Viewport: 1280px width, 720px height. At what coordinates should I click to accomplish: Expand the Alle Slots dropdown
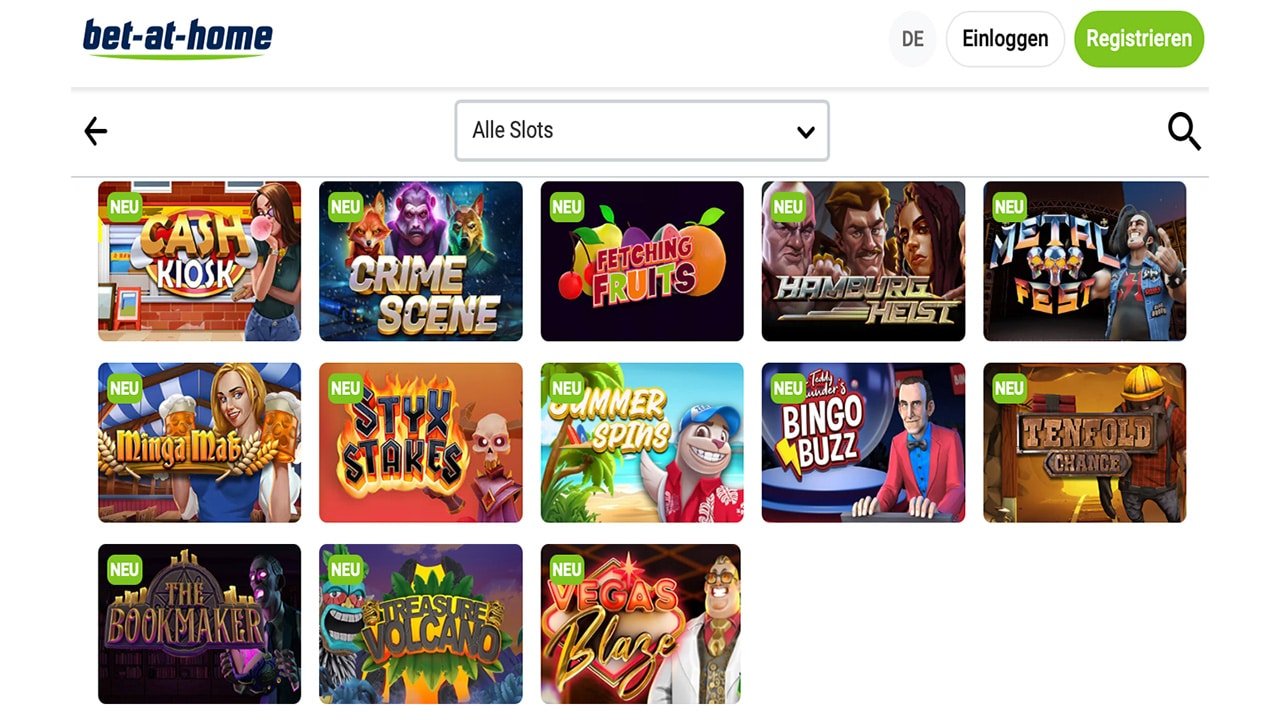coord(641,131)
